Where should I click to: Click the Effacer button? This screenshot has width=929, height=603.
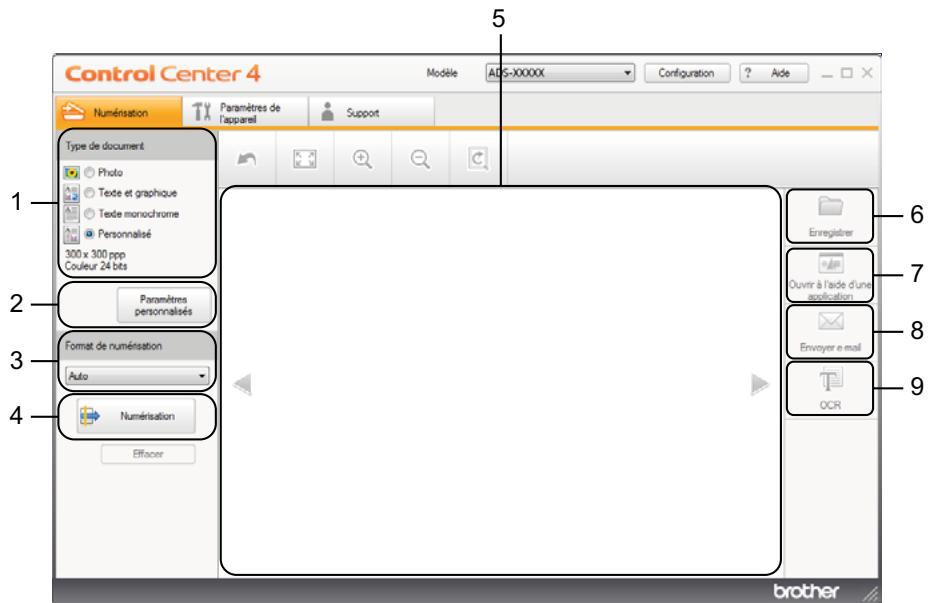pos(148,454)
